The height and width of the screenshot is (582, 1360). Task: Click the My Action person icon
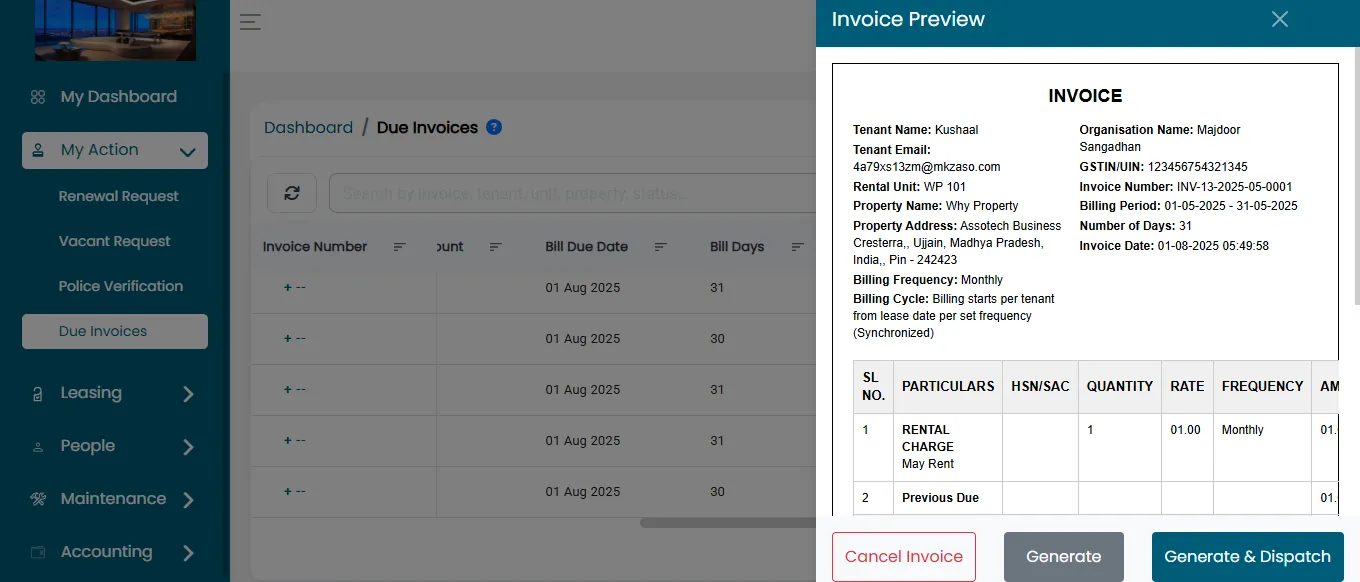coord(38,150)
